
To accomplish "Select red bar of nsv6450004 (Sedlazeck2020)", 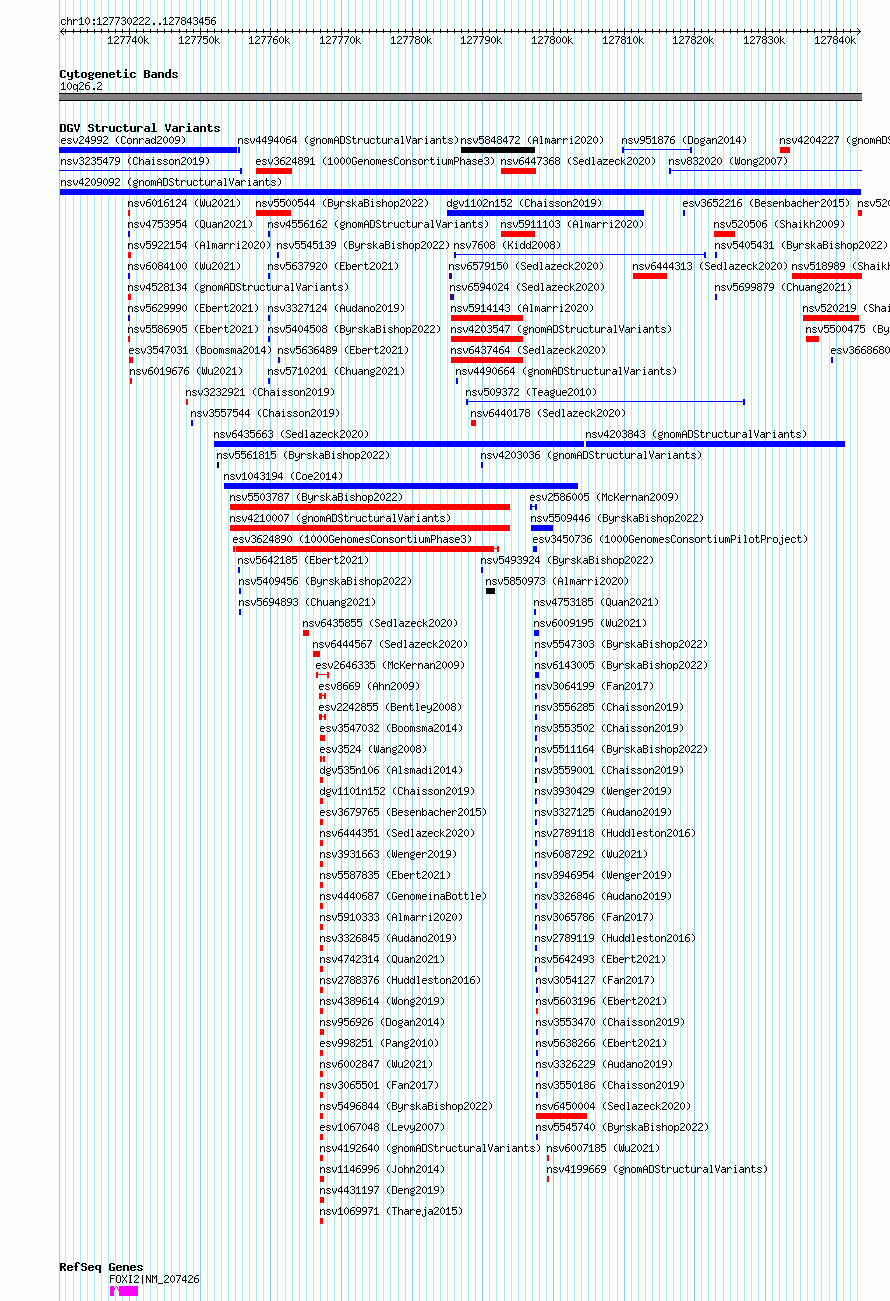I will [x=561, y=1116].
